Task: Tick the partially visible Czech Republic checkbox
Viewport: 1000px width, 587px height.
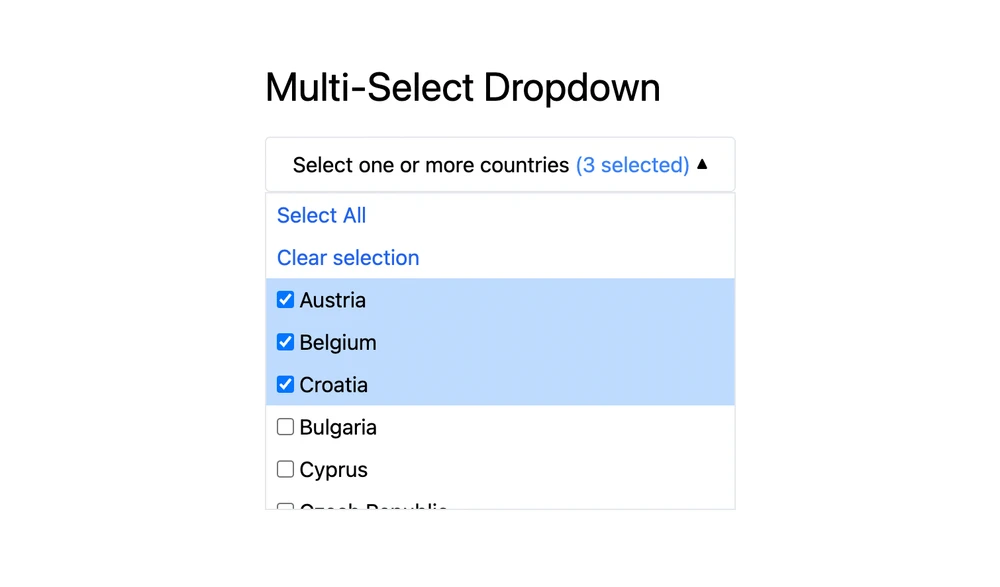Action: click(285, 506)
